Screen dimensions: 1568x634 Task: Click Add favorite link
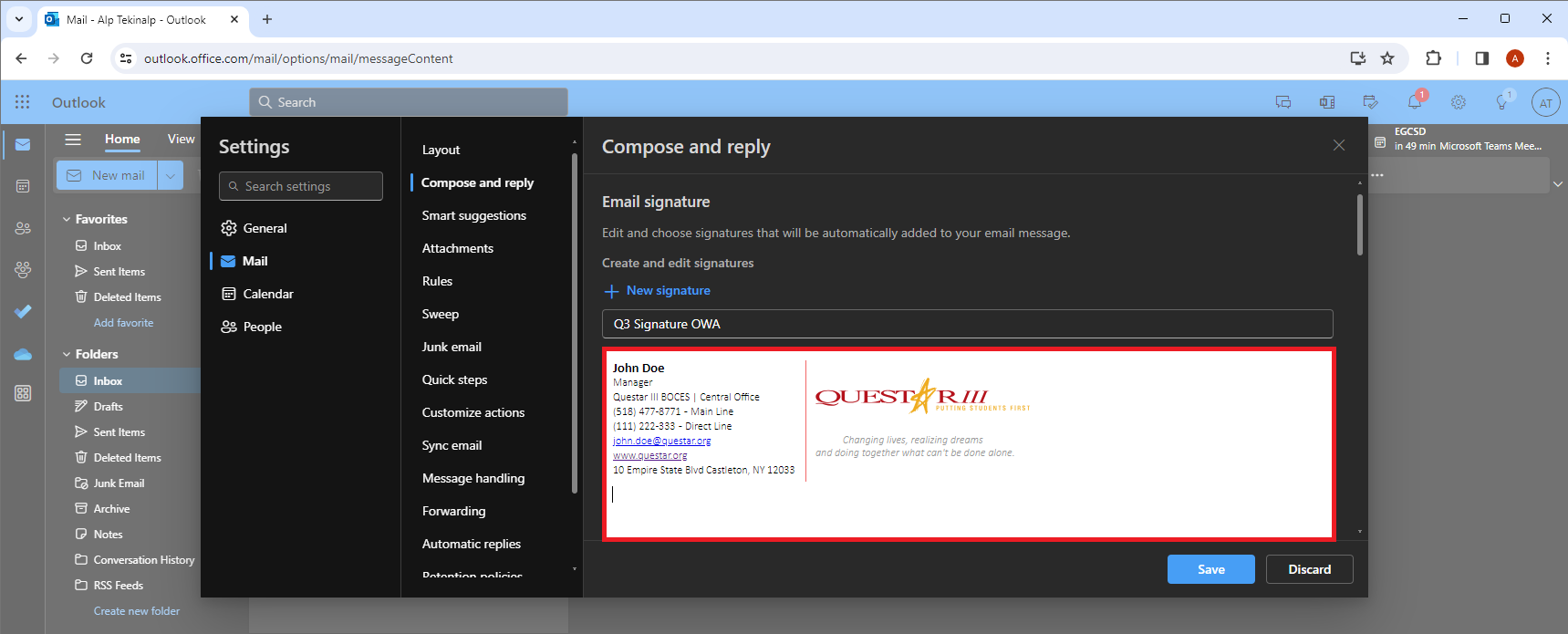(123, 323)
